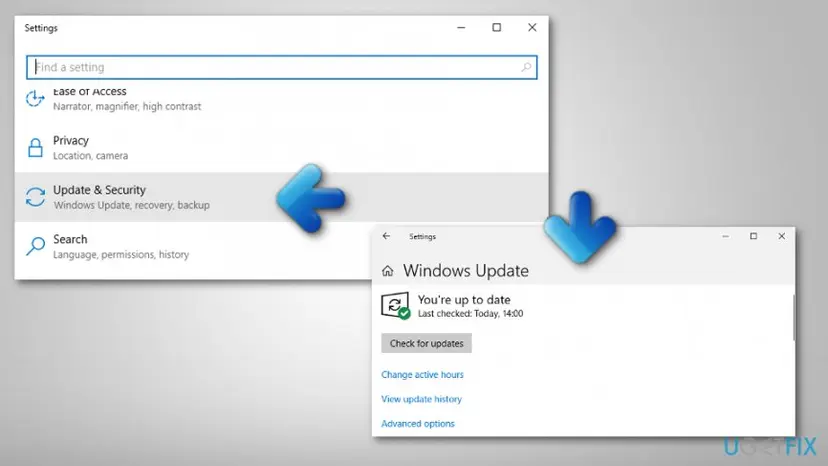The image size is (828, 466).
Task: Click the update status icon with green check
Action: coord(396,306)
